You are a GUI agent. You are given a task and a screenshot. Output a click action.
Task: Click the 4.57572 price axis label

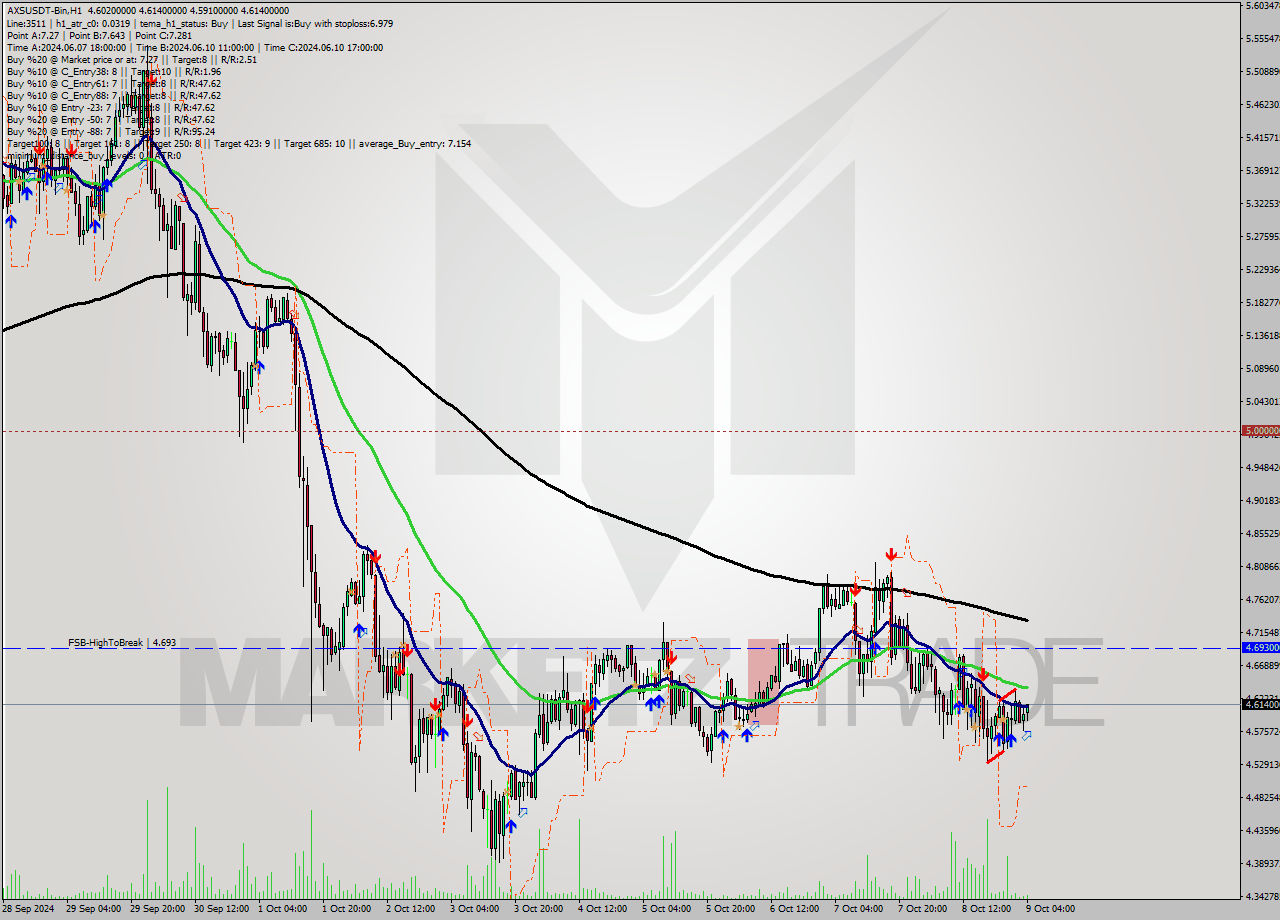[x=1262, y=731]
